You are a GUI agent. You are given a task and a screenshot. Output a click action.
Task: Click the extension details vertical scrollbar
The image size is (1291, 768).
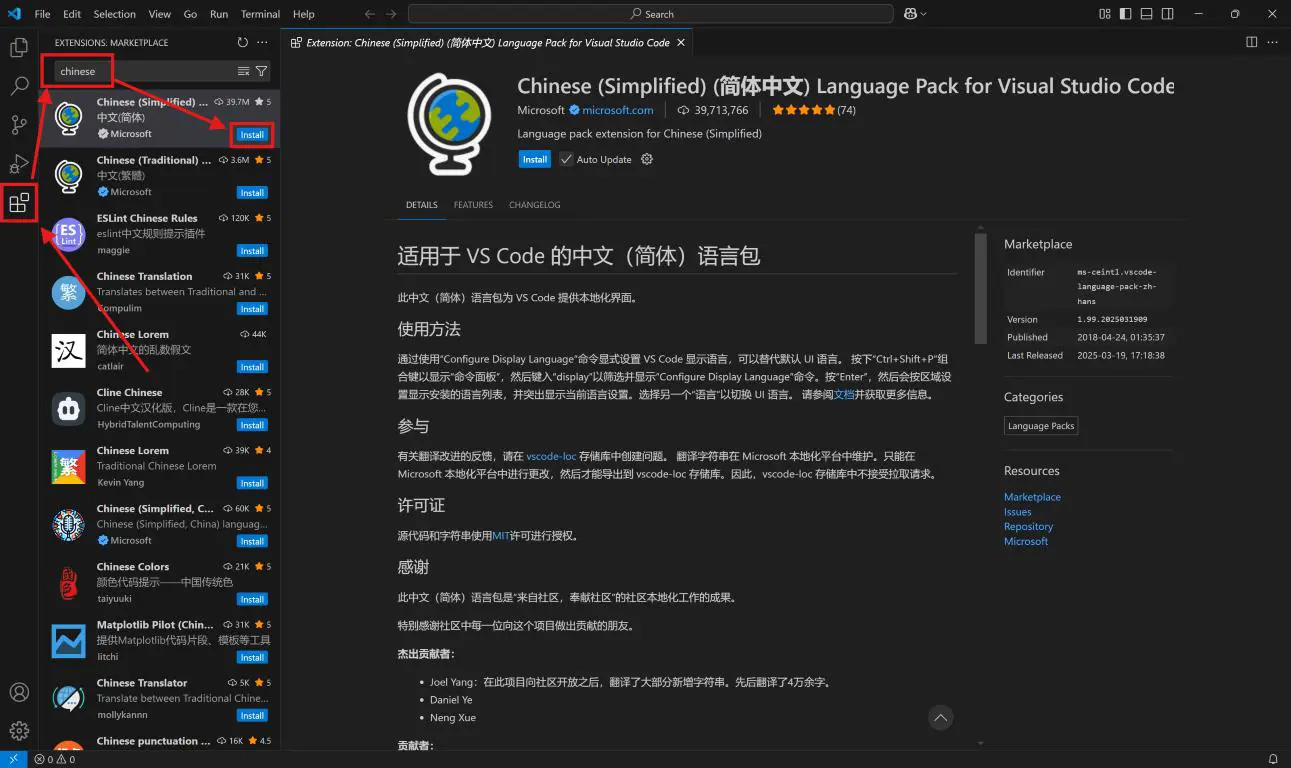[x=981, y=290]
